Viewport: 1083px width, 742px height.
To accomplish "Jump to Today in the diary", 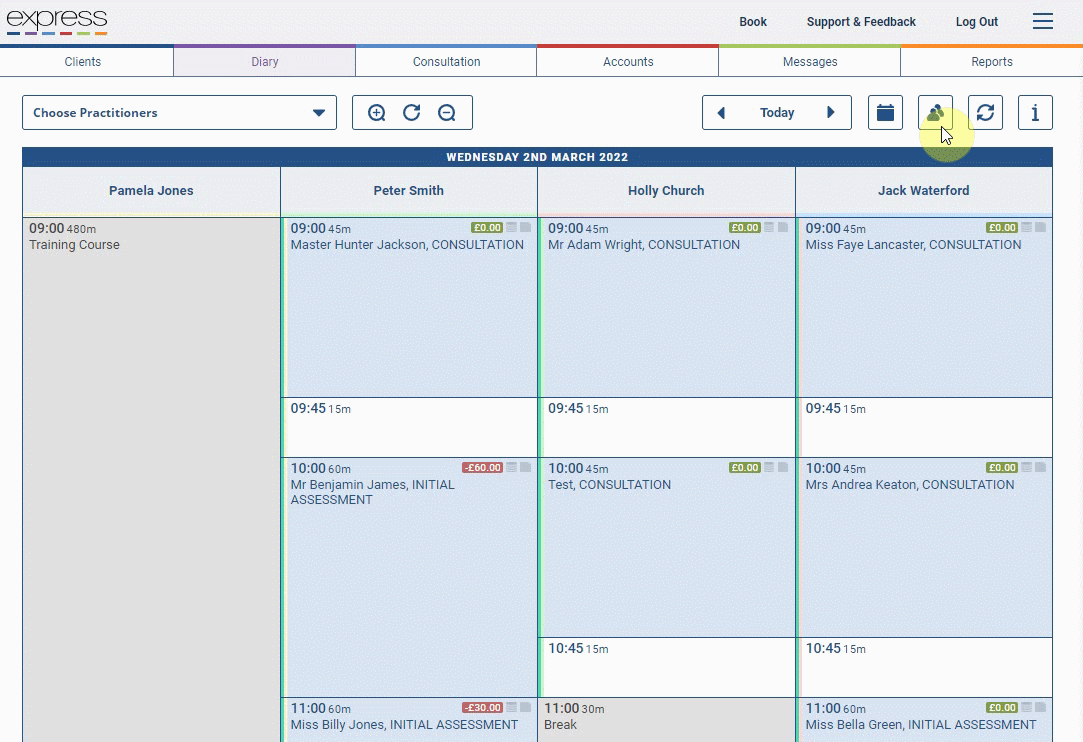I will pyautogui.click(x=777, y=113).
